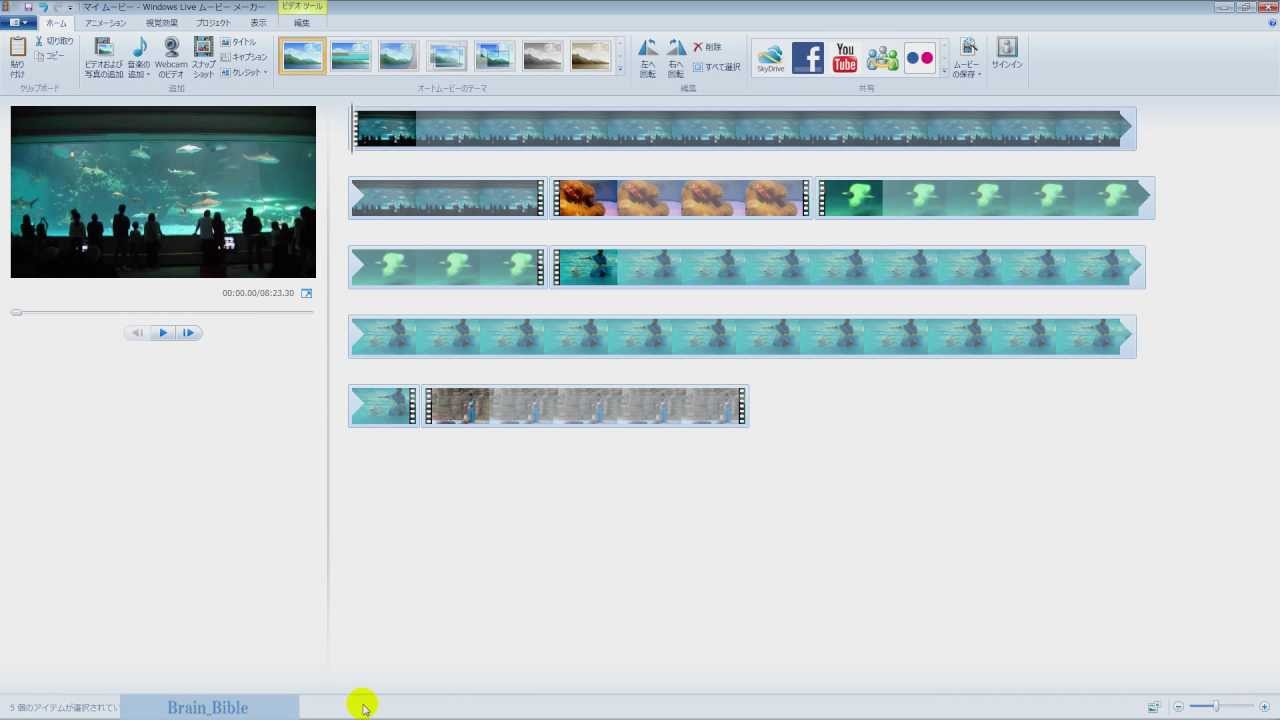This screenshot has width=1280, height=720.
Task: Apply the sepia AutoMovie theme
Action: tap(590, 56)
